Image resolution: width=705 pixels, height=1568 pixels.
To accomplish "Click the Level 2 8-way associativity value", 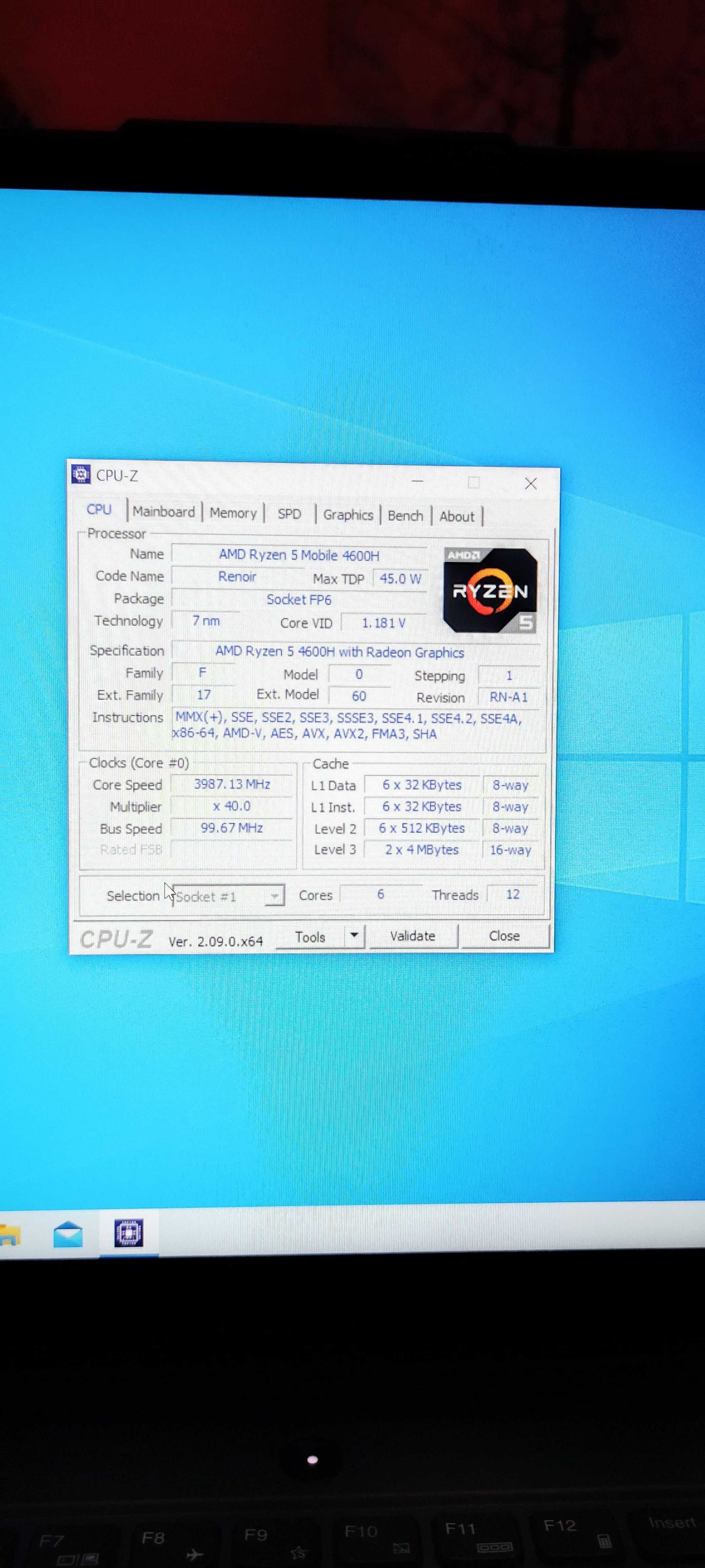I will click(510, 828).
